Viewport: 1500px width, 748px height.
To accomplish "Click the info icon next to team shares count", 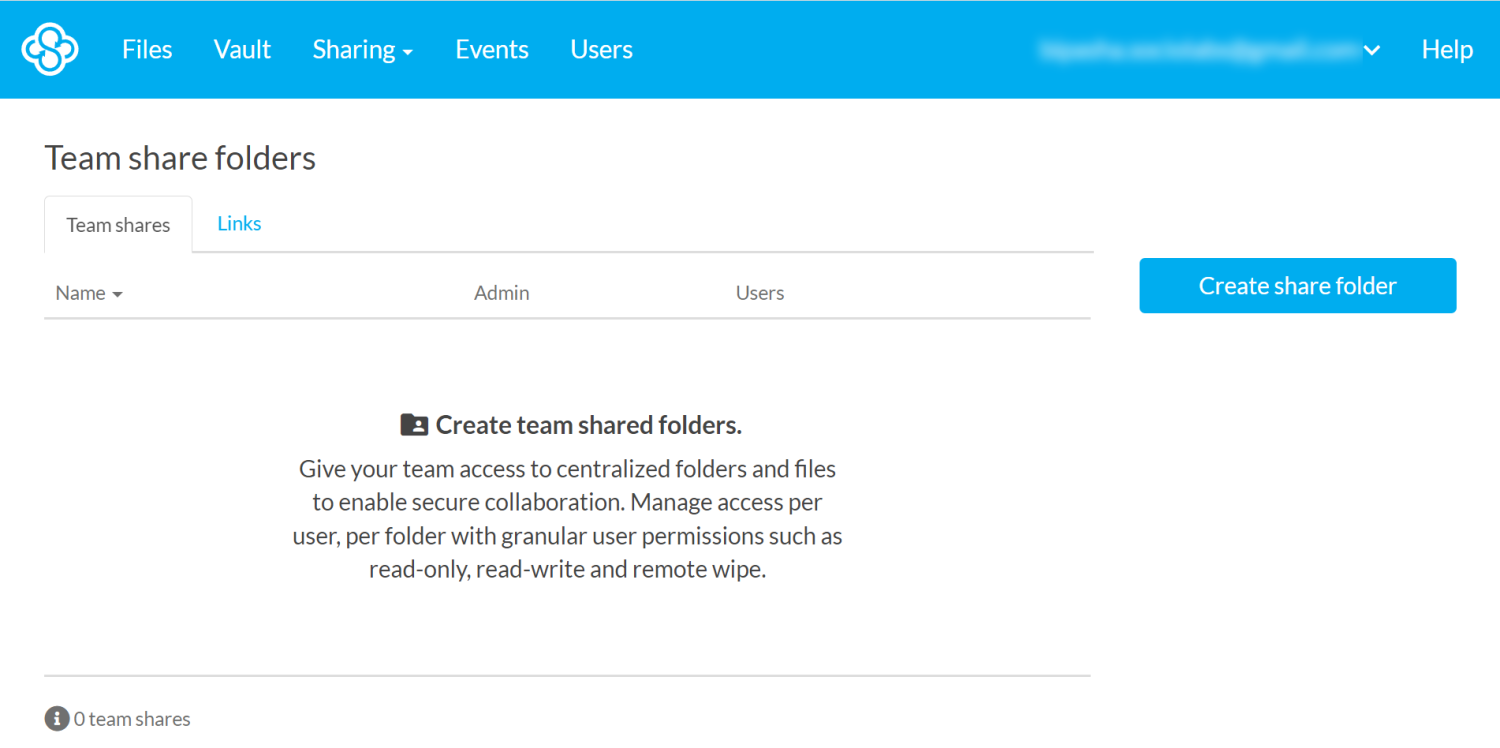I will point(57,718).
